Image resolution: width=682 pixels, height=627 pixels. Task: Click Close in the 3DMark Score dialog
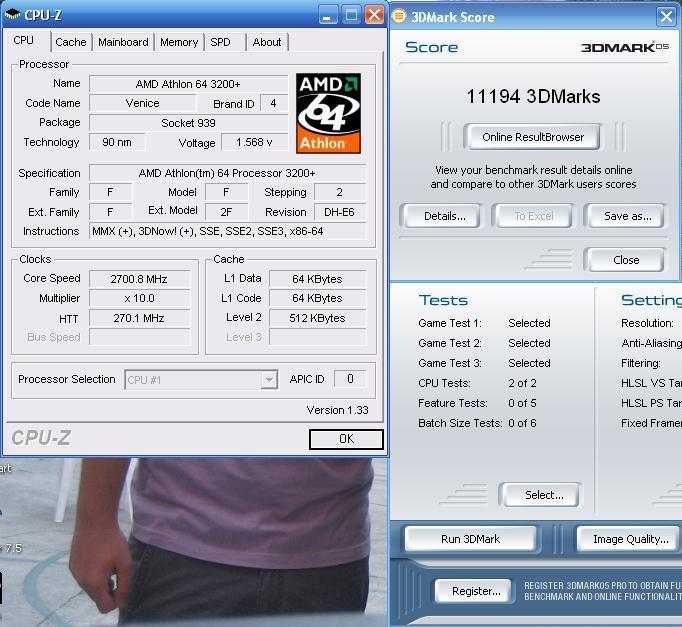pos(626,260)
